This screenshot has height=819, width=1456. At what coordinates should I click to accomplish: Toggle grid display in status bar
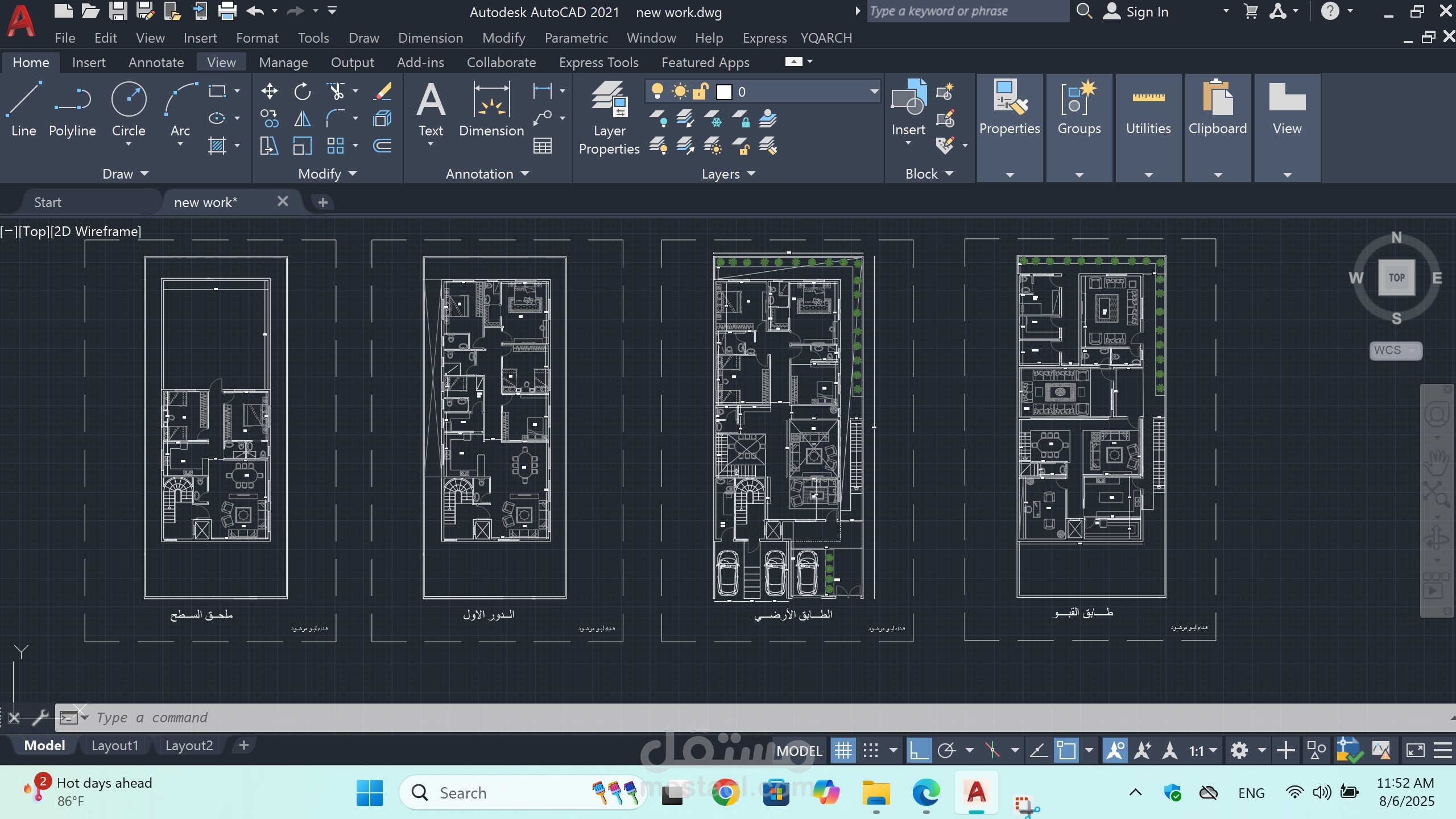point(843,751)
